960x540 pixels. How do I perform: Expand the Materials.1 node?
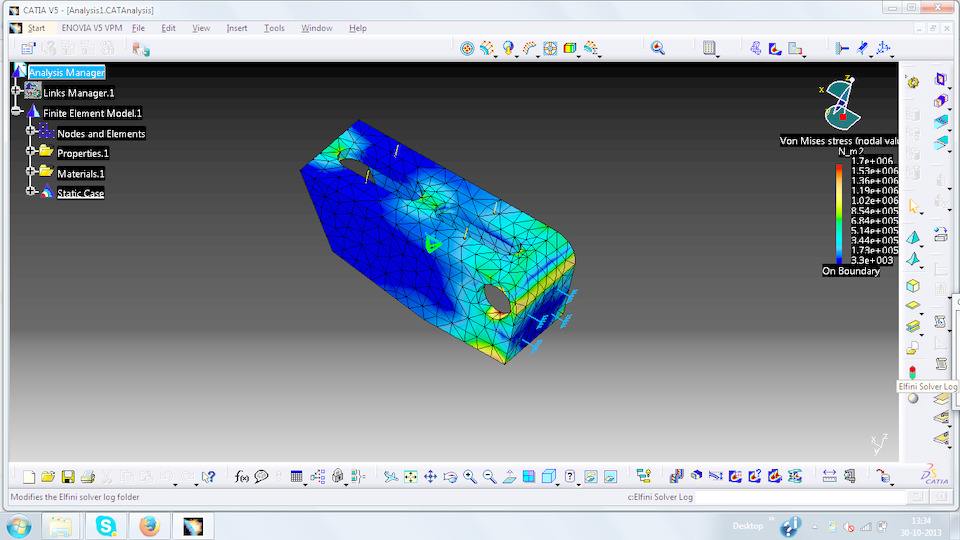[x=30, y=171]
